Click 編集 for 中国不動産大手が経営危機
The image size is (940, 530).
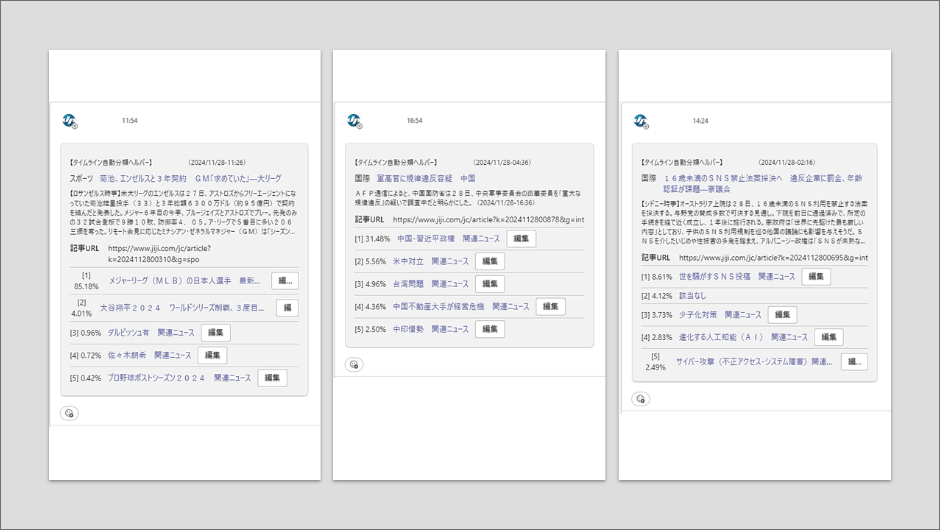click(x=550, y=307)
